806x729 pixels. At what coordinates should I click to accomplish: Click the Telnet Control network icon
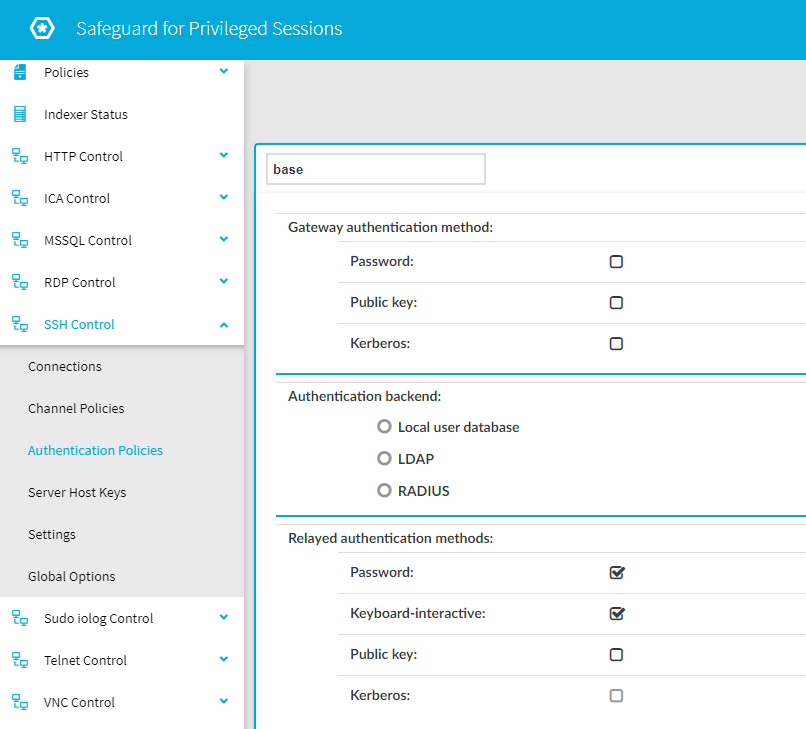pyautogui.click(x=20, y=660)
